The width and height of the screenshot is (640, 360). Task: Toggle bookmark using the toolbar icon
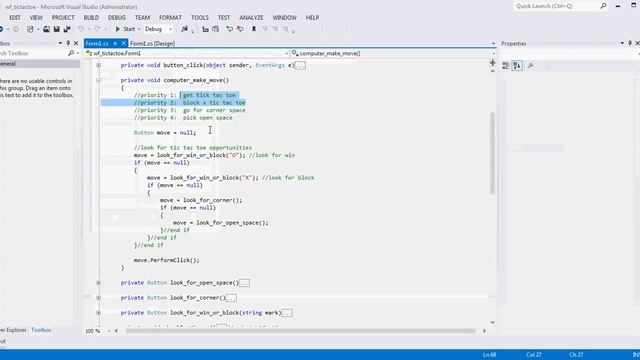254,29
